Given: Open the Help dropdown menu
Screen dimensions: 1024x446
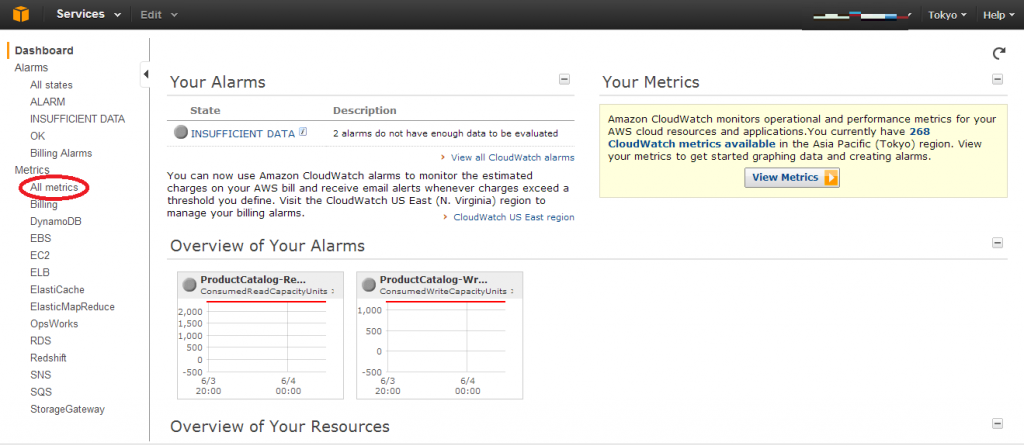Looking at the screenshot, I should (x=999, y=14).
